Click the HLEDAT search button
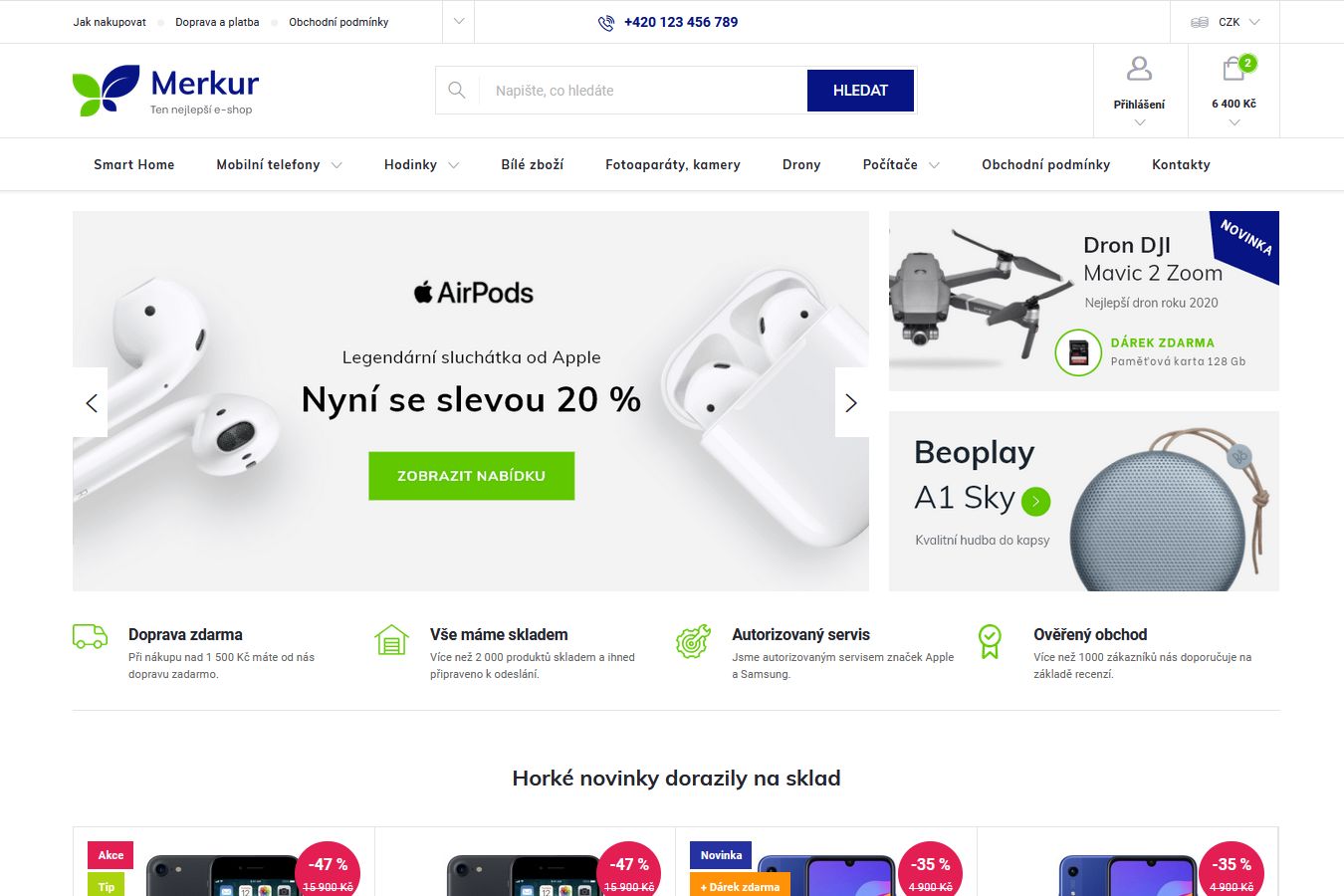Image resolution: width=1344 pixels, height=896 pixels. point(860,91)
